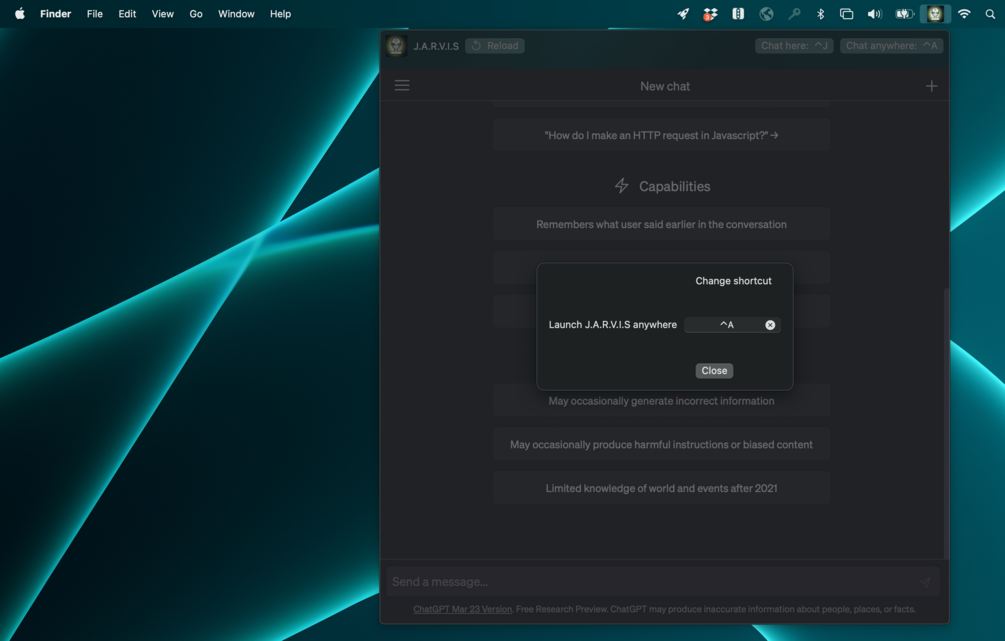Screen dimensions: 1005x641
Task: Open the File menu
Action: [x=95, y=13]
